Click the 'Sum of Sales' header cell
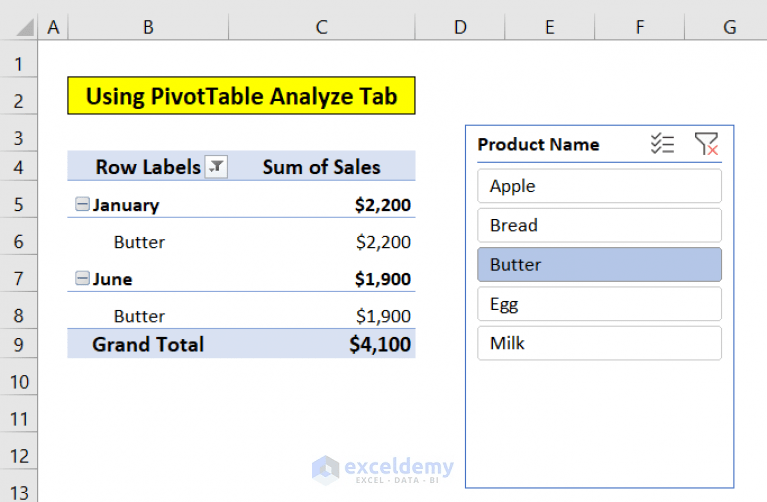 click(321, 167)
